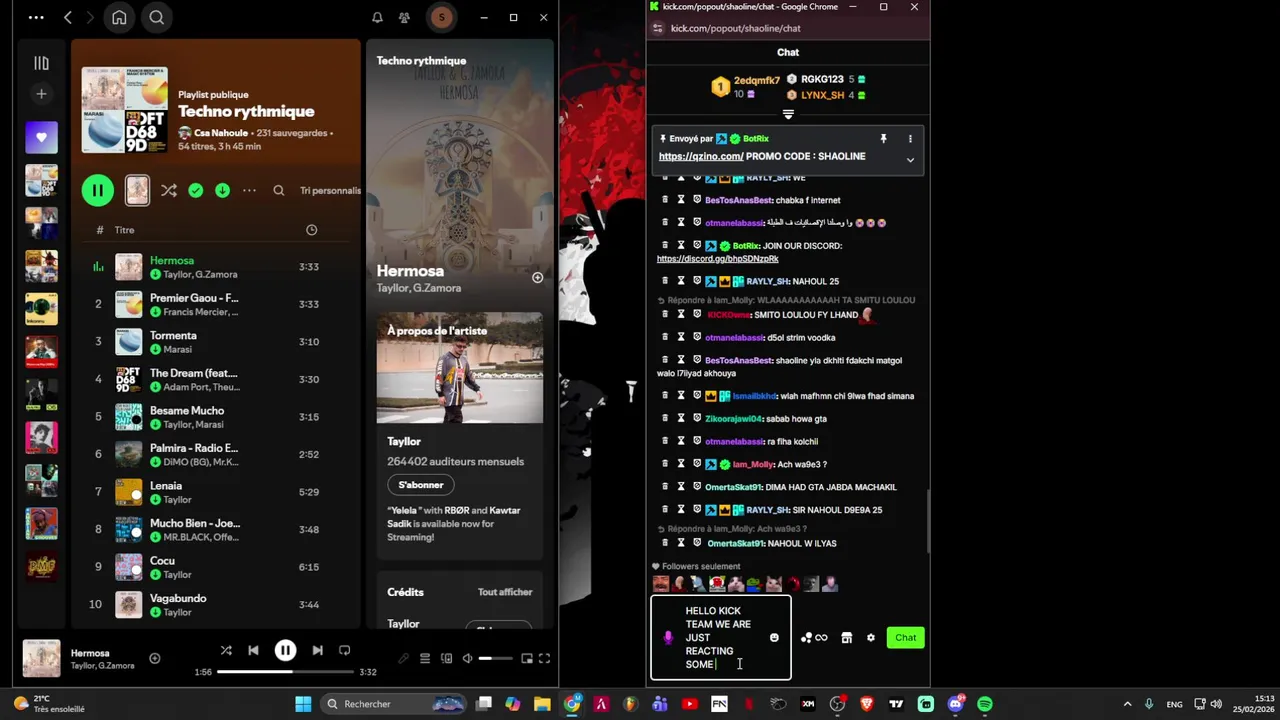Image resolution: width=1280 pixels, height=720 pixels.
Task: Add Hermosa to playlist in Now Playing panel
Action: (537, 278)
